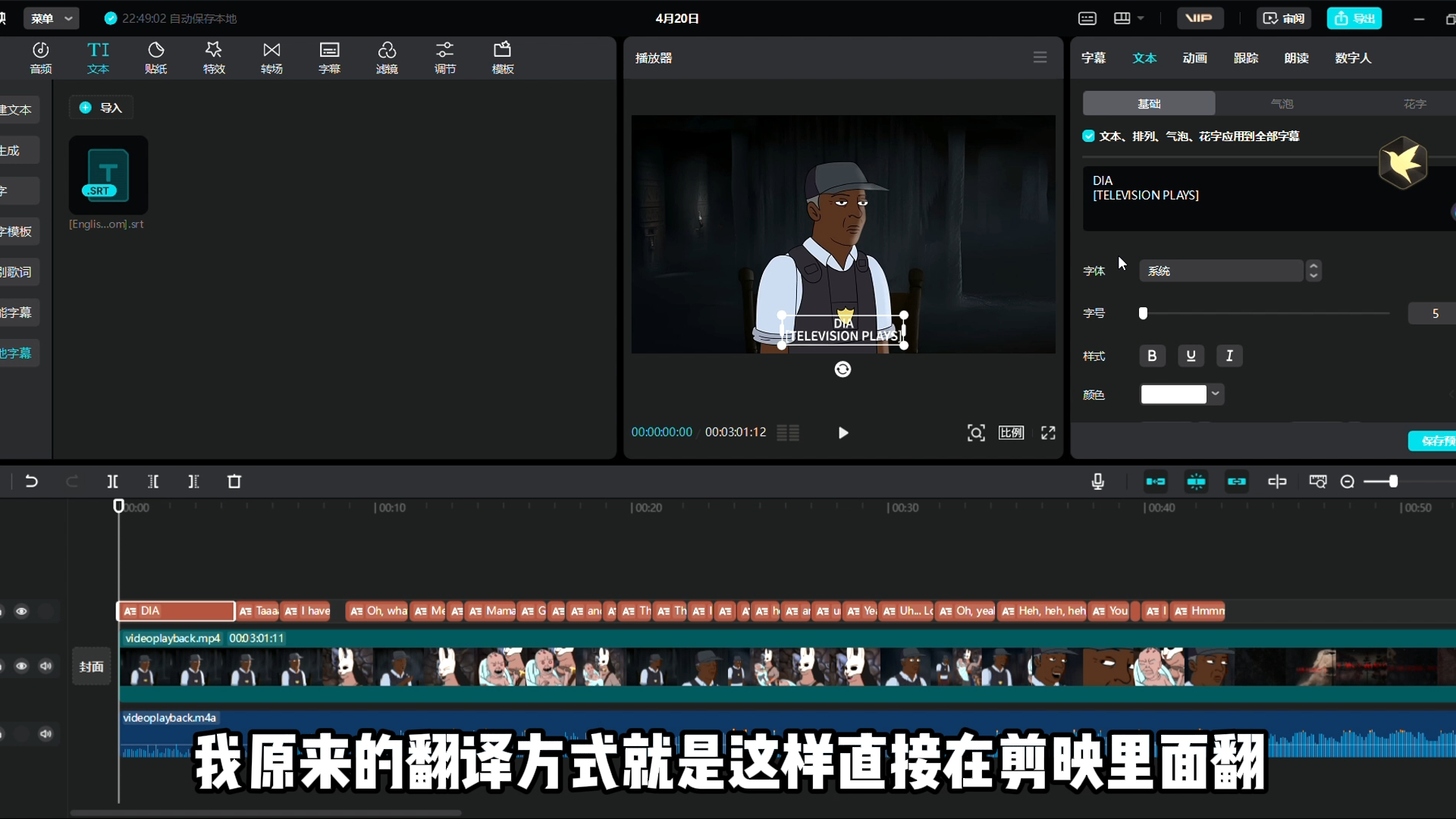Toggle underline text style

[1191, 356]
